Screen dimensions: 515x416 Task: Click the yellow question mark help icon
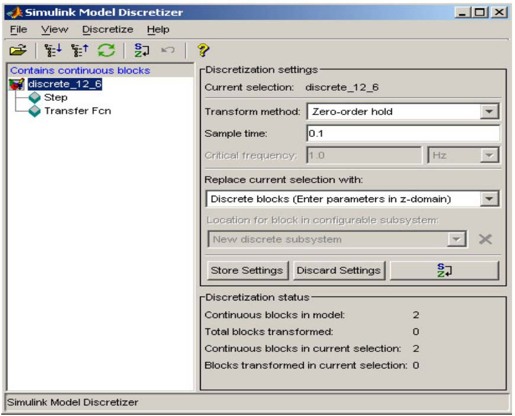pos(203,50)
